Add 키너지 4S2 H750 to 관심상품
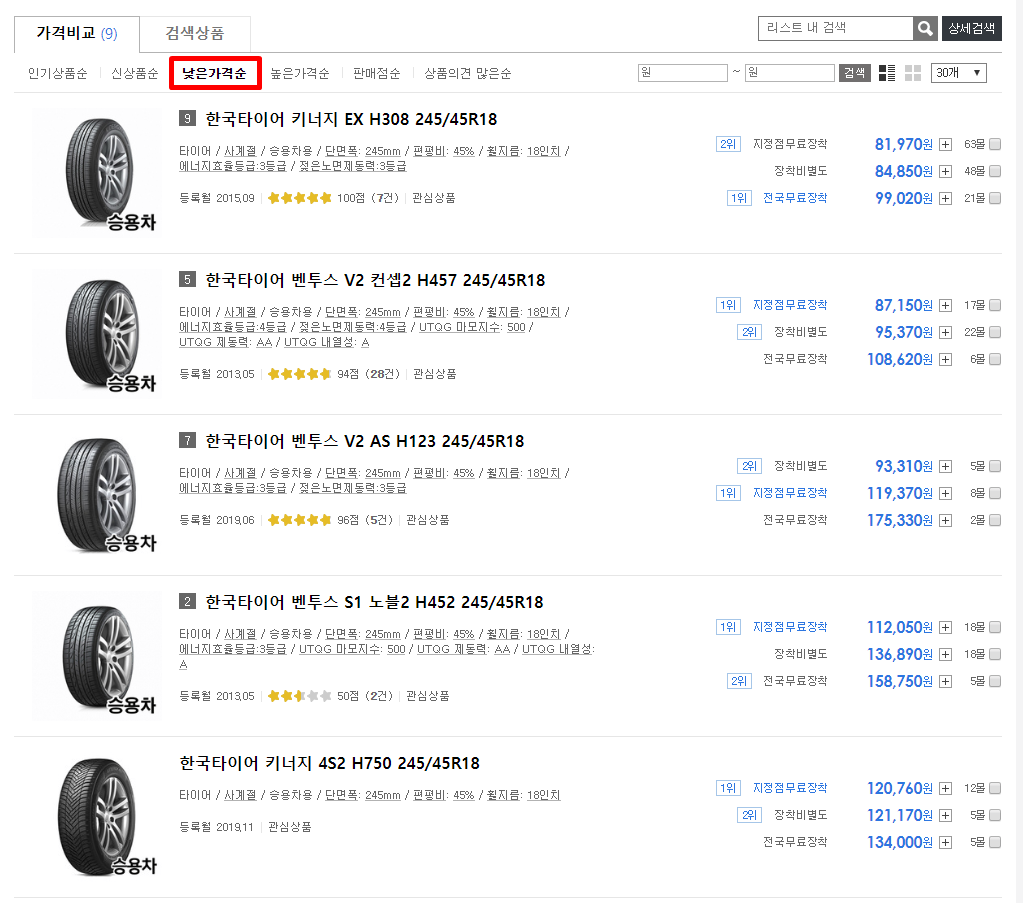1023x903 pixels. (x=290, y=827)
